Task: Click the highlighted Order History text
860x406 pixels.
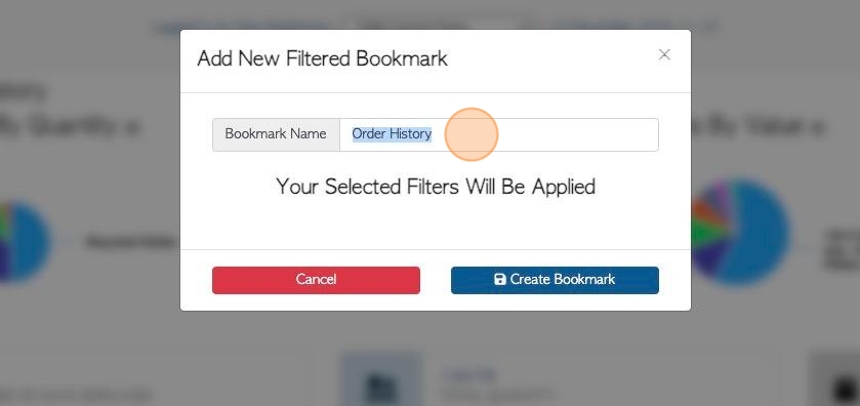Action: (392, 134)
